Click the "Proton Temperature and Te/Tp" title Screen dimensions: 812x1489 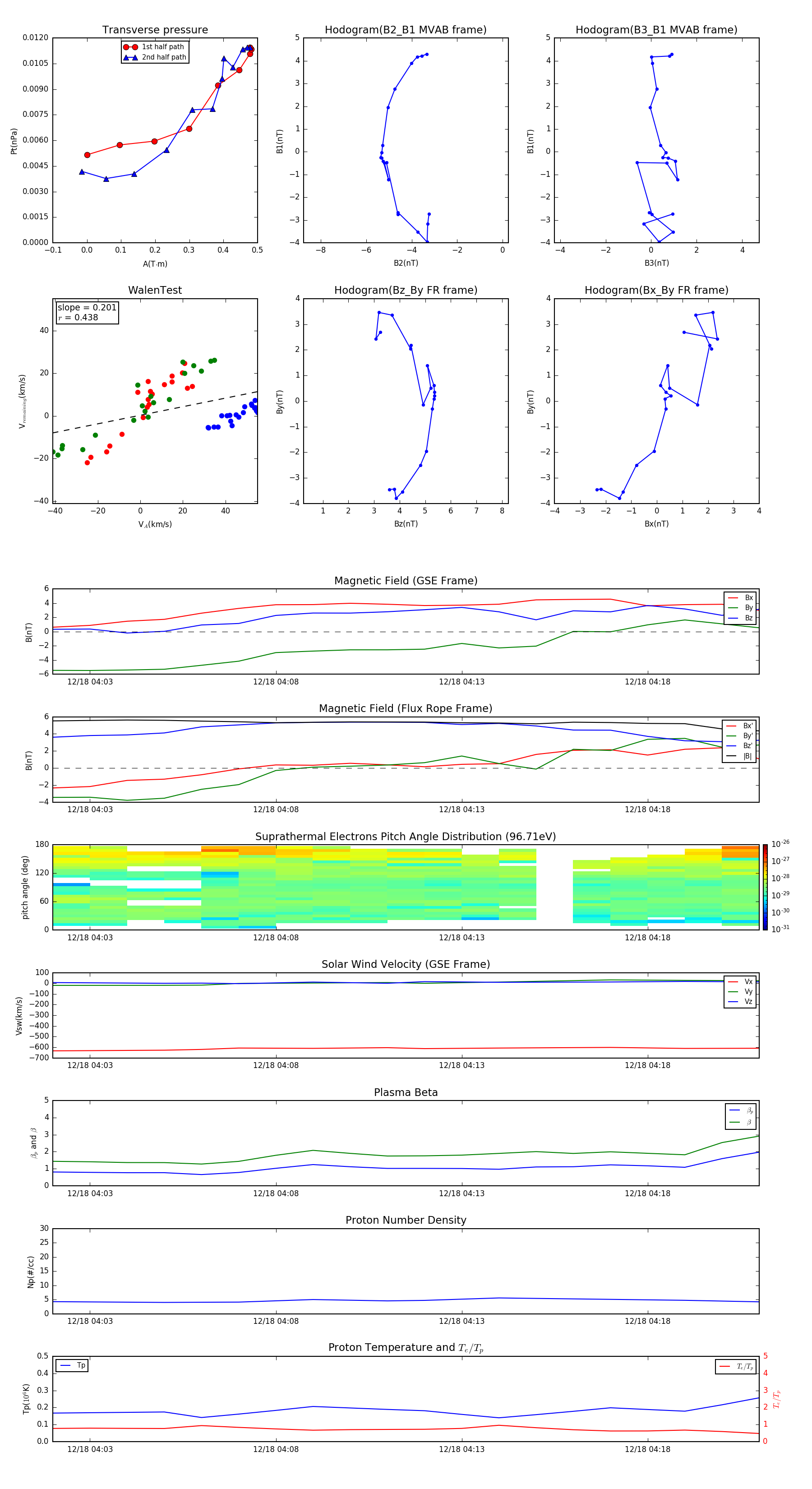click(406, 1348)
